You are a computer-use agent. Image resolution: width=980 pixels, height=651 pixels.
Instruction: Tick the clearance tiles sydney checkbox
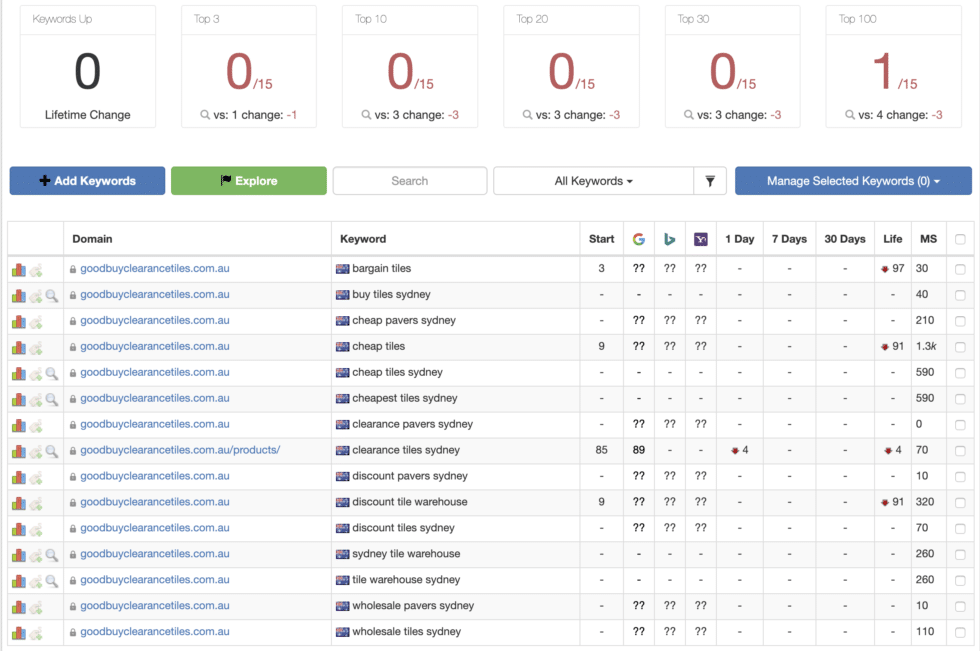(960, 451)
